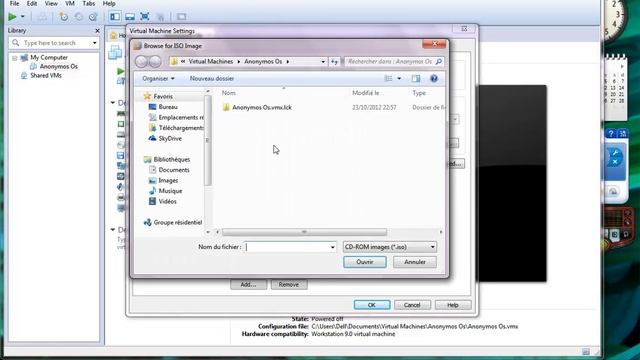Change the file view mode icon

tap(388, 78)
